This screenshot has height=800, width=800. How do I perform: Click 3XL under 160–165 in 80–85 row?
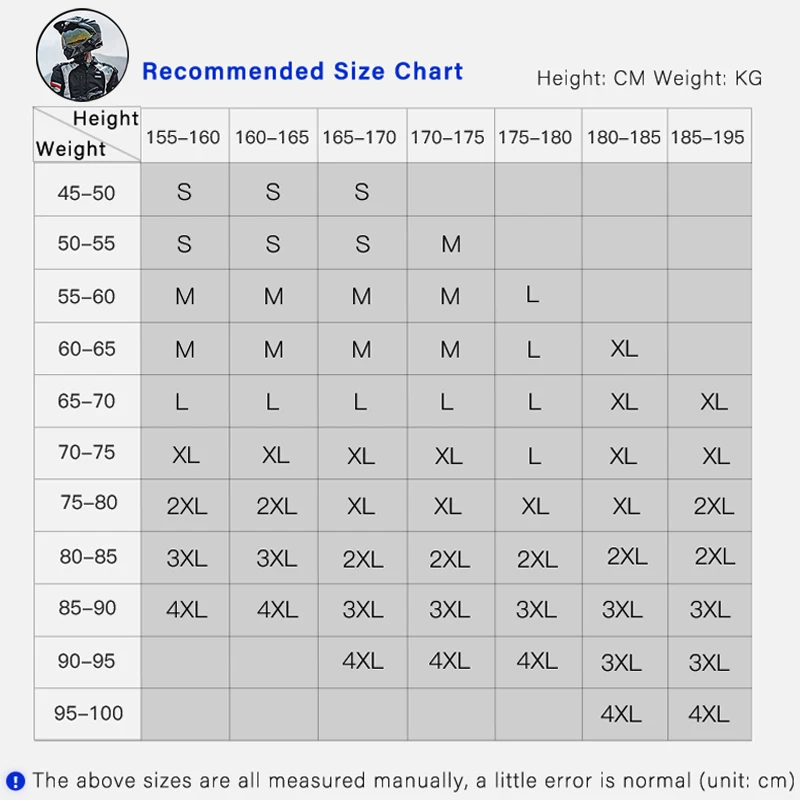click(x=276, y=558)
